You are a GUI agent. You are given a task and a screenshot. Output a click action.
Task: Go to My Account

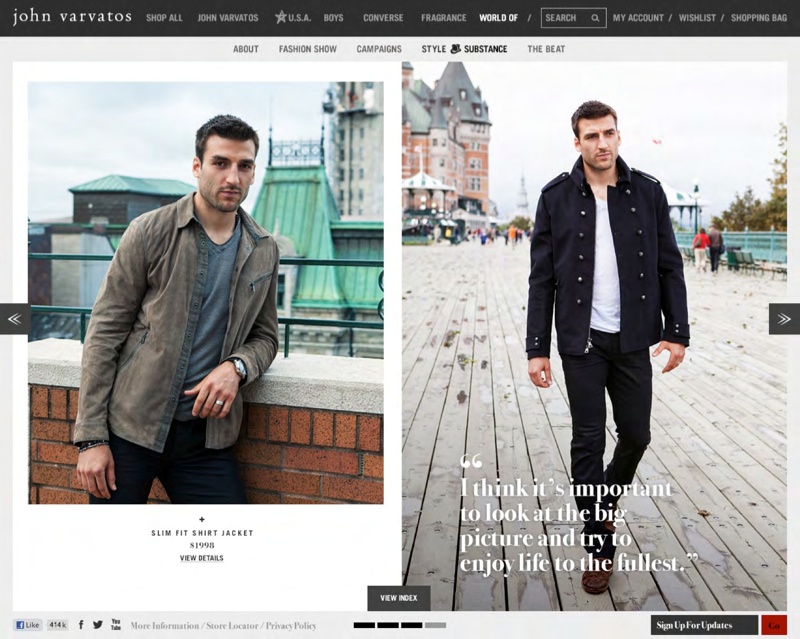[x=638, y=18]
